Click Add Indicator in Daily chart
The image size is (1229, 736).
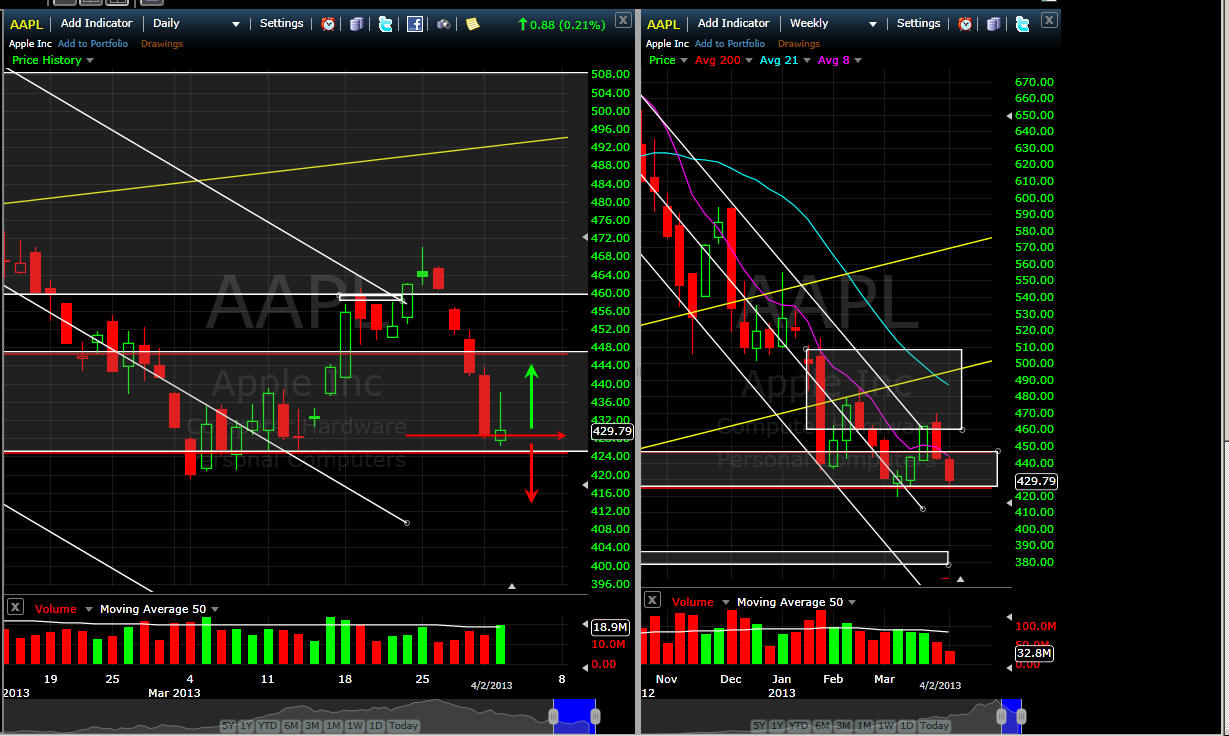tap(97, 23)
